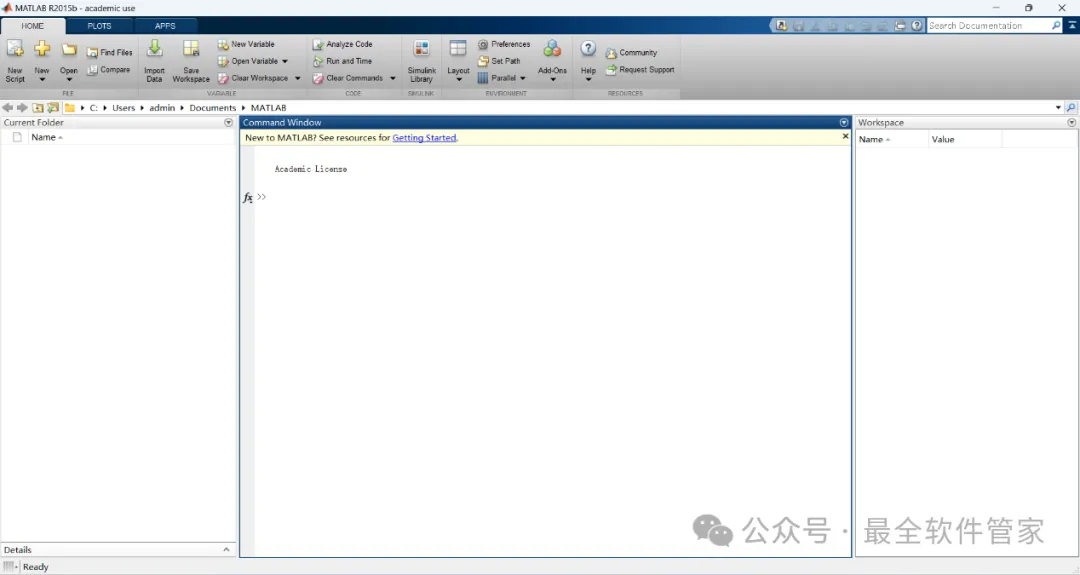Click Run and Time
This screenshot has width=1080, height=575.
pos(342,61)
